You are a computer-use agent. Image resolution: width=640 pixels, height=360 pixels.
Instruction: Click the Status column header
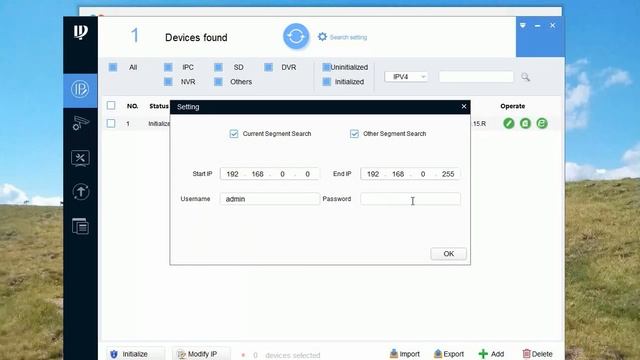[x=159, y=106]
